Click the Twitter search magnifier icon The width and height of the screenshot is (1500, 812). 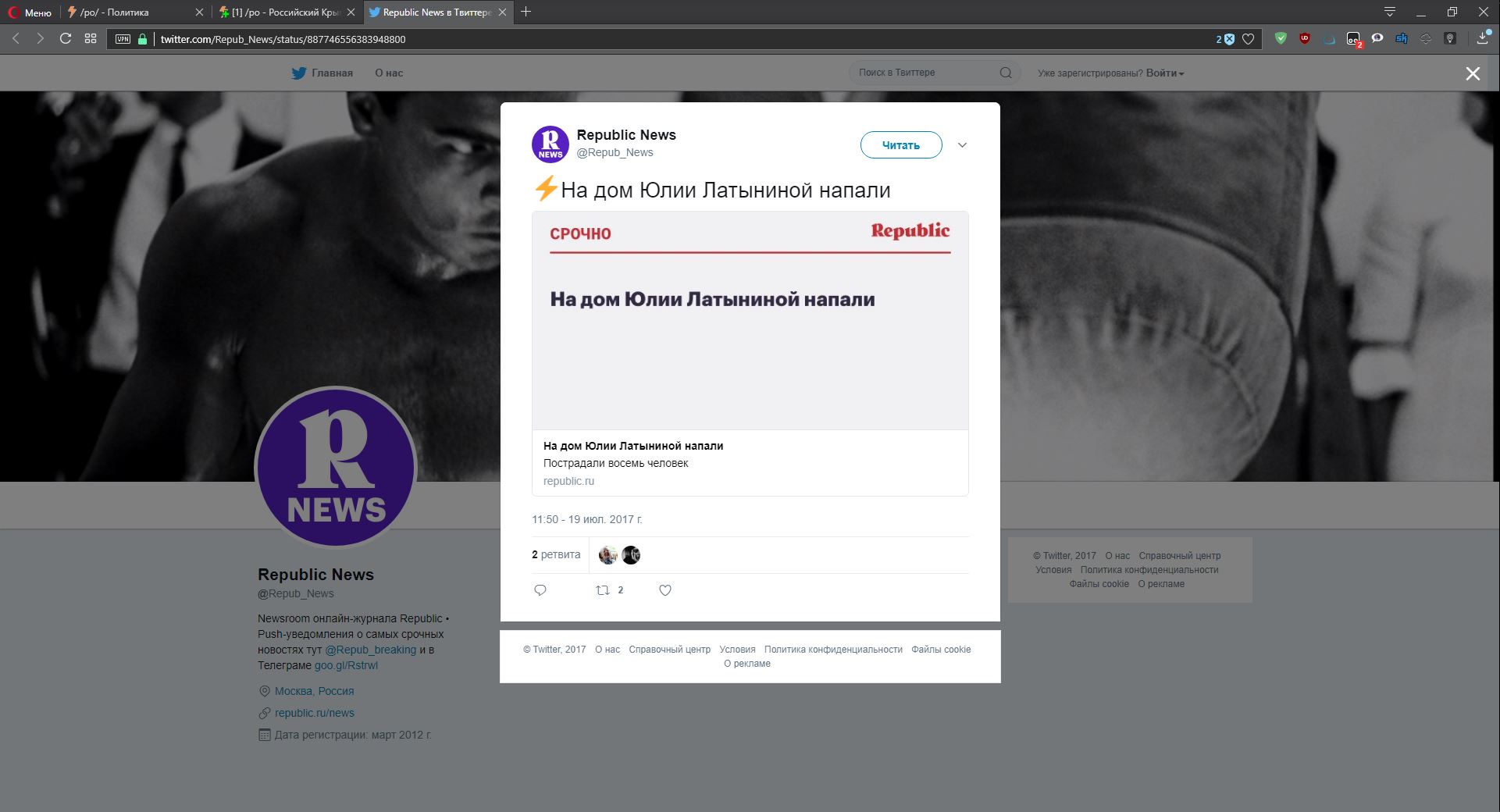(x=1006, y=73)
